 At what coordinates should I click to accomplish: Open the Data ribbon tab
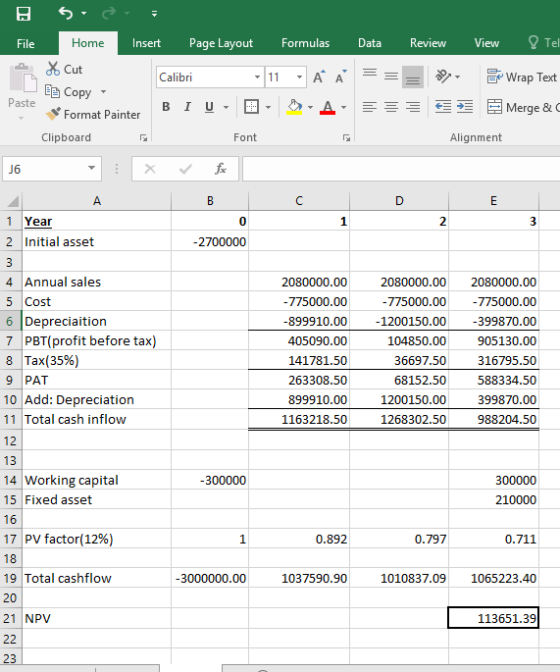(370, 43)
